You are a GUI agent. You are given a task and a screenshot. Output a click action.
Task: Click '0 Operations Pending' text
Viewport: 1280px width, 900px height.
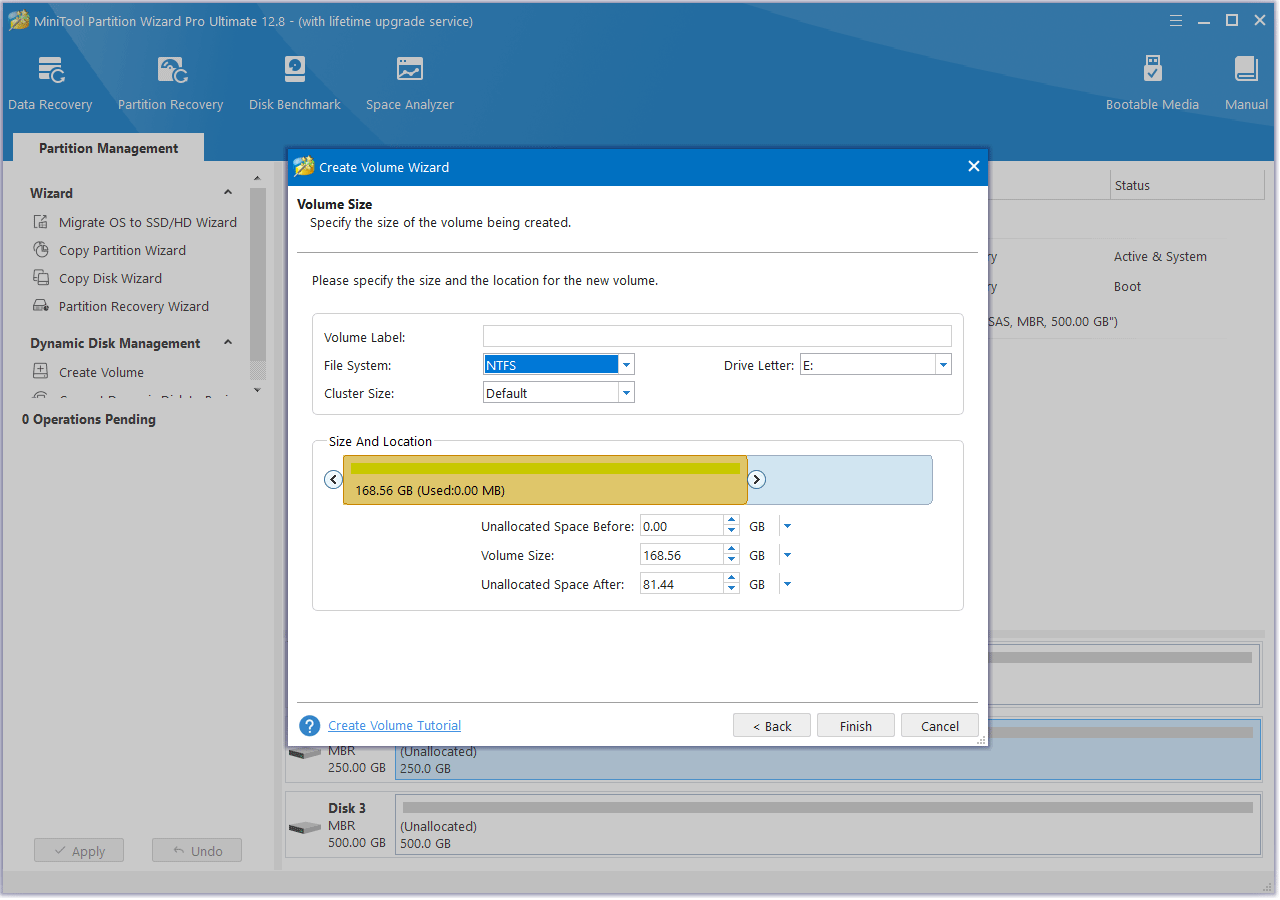click(89, 419)
